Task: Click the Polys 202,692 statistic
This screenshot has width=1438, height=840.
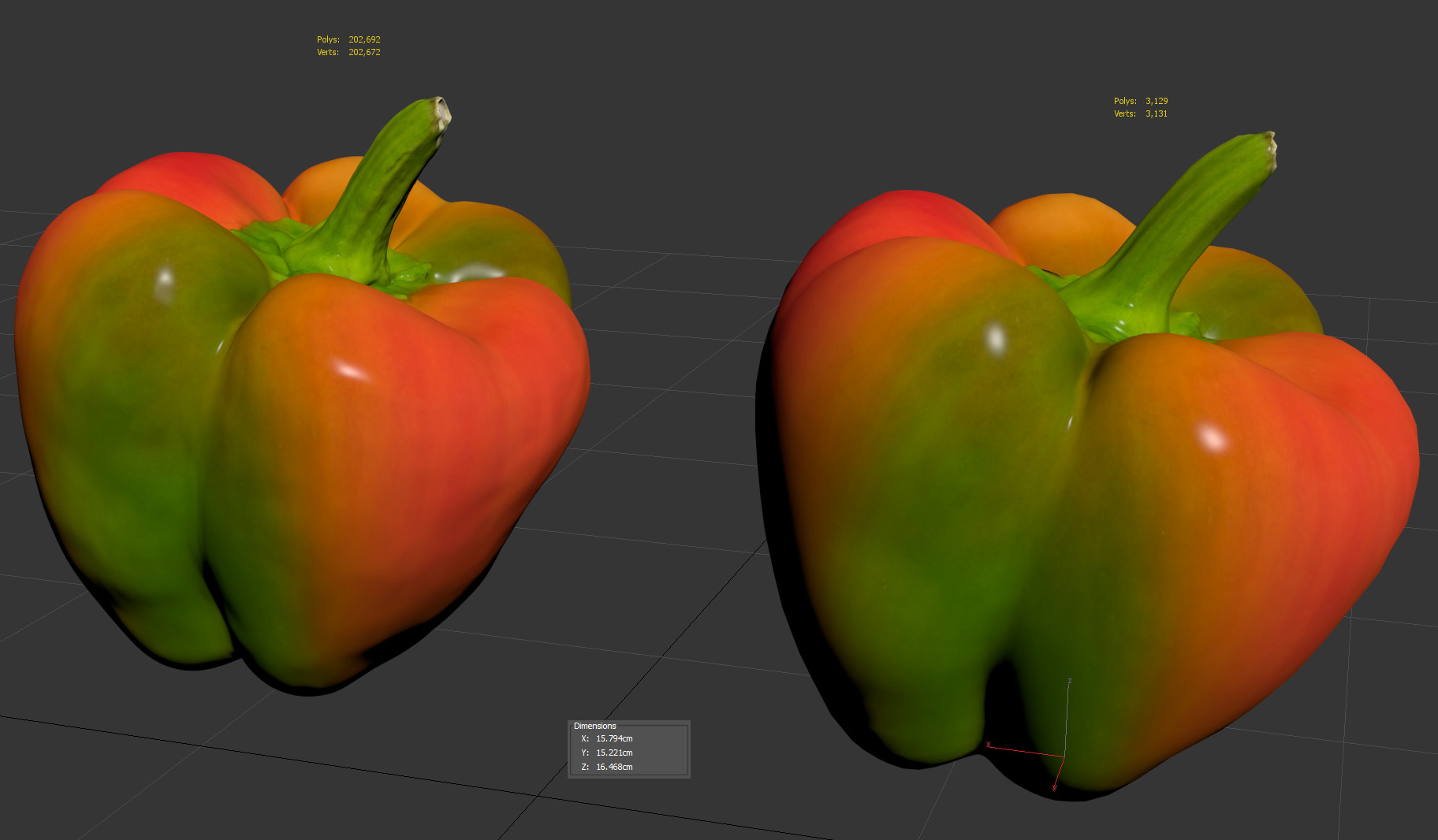Action: coord(348,39)
